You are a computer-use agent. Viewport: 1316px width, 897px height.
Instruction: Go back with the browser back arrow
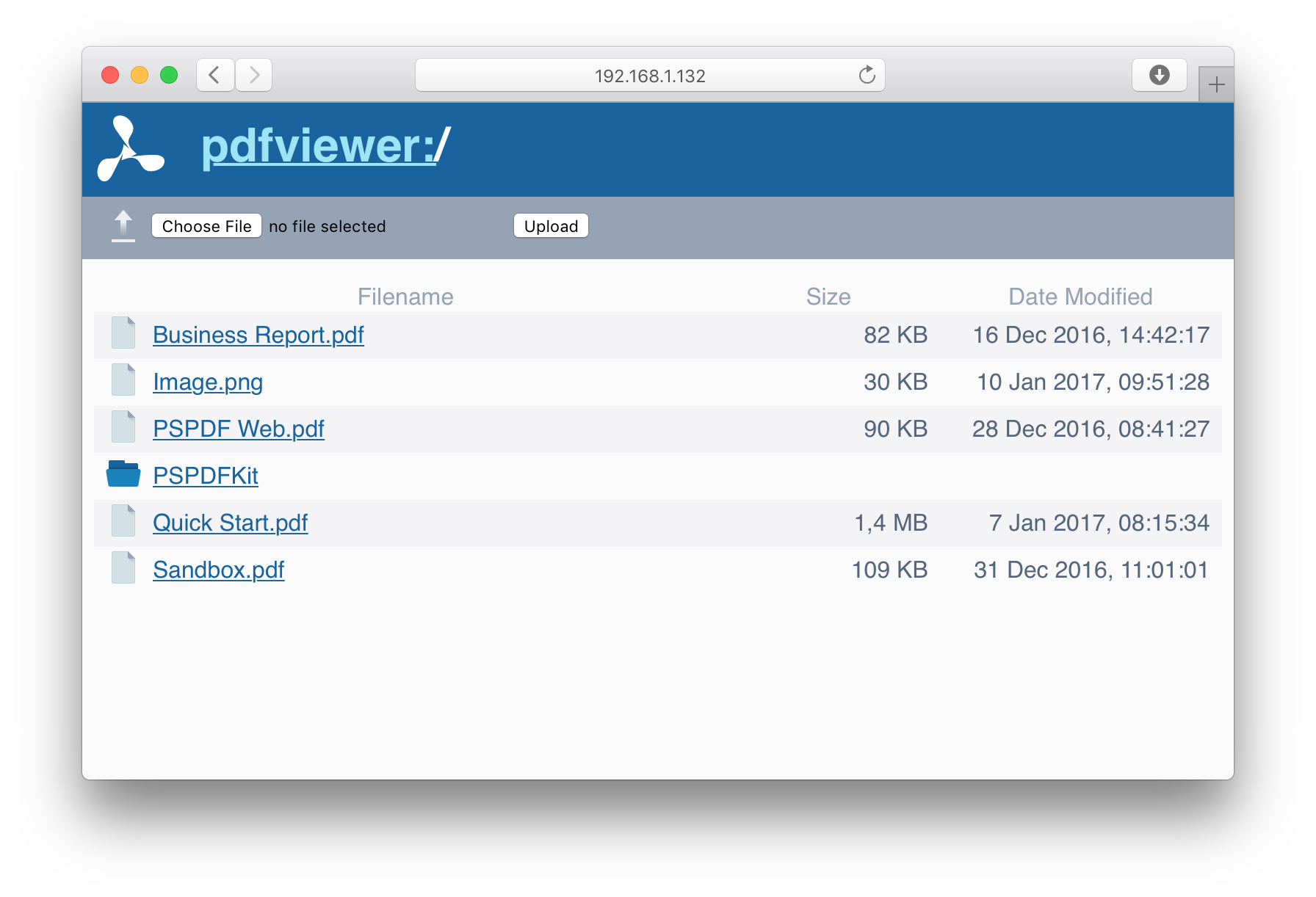coord(215,75)
